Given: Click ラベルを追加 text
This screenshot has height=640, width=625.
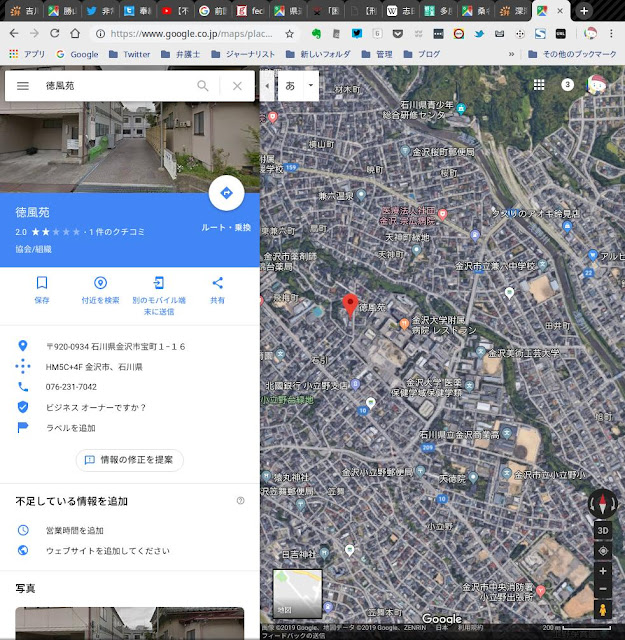Looking at the screenshot, I should coord(71,428).
